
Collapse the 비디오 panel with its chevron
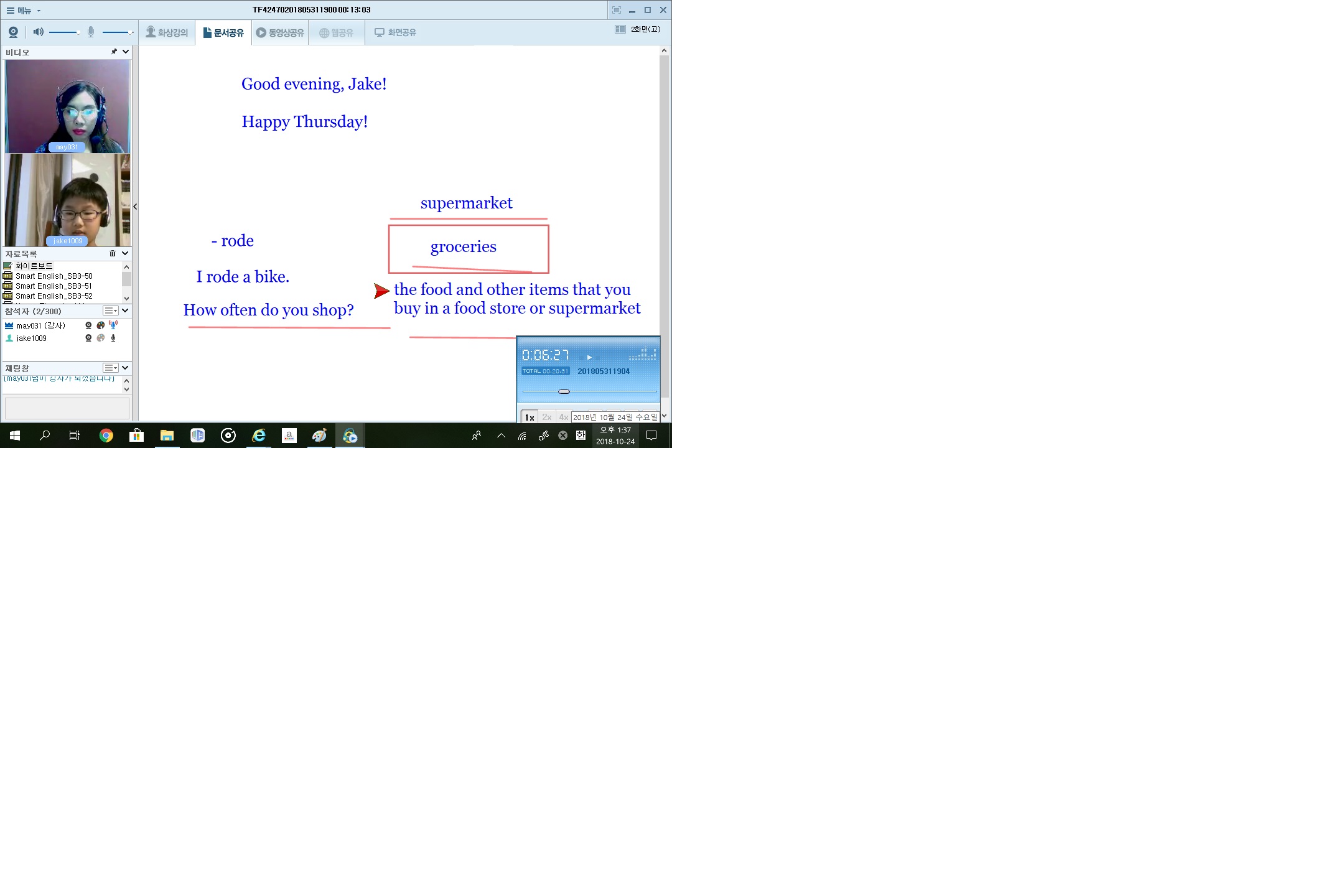(126, 52)
